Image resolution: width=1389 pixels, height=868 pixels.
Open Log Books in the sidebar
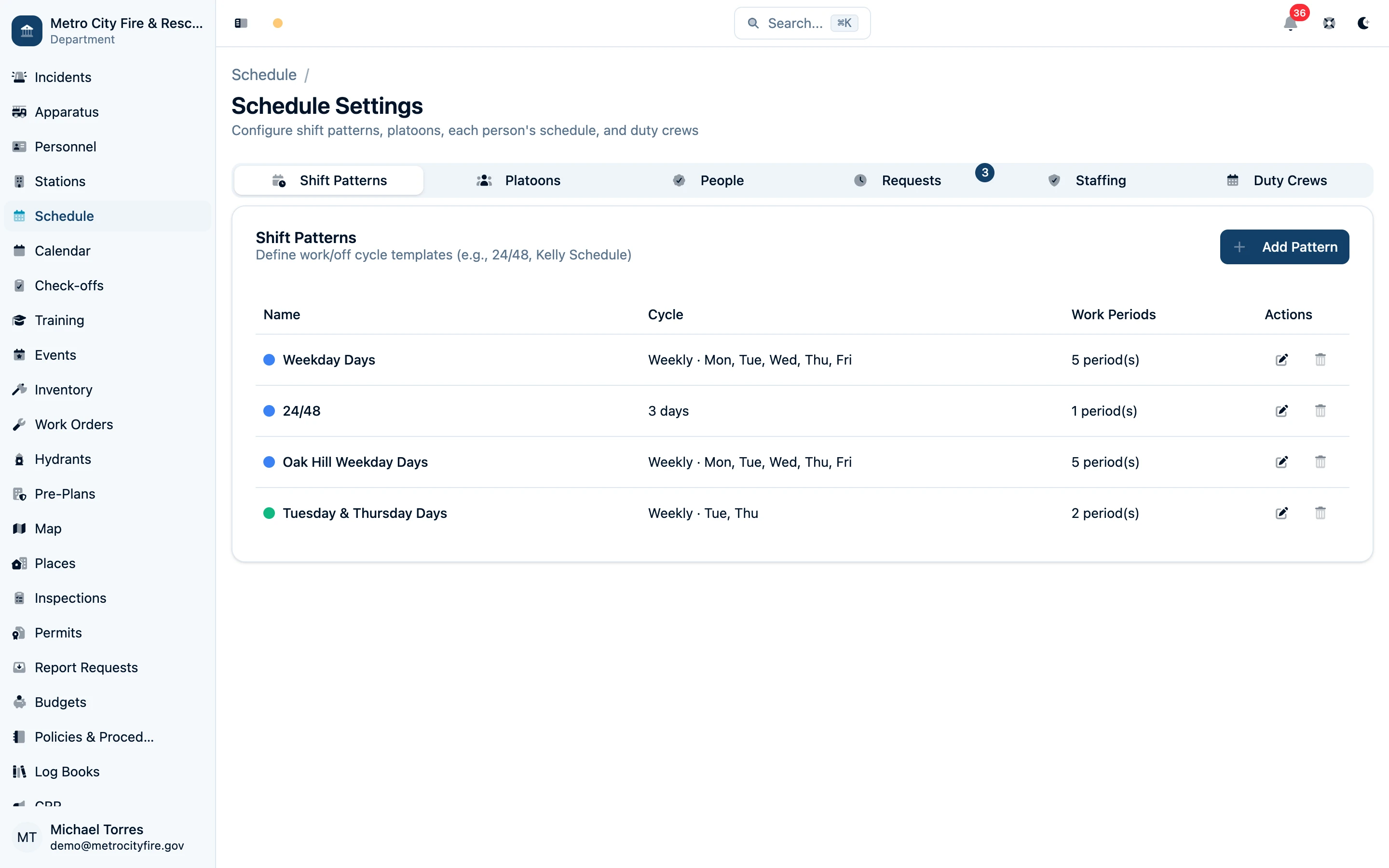click(108, 772)
